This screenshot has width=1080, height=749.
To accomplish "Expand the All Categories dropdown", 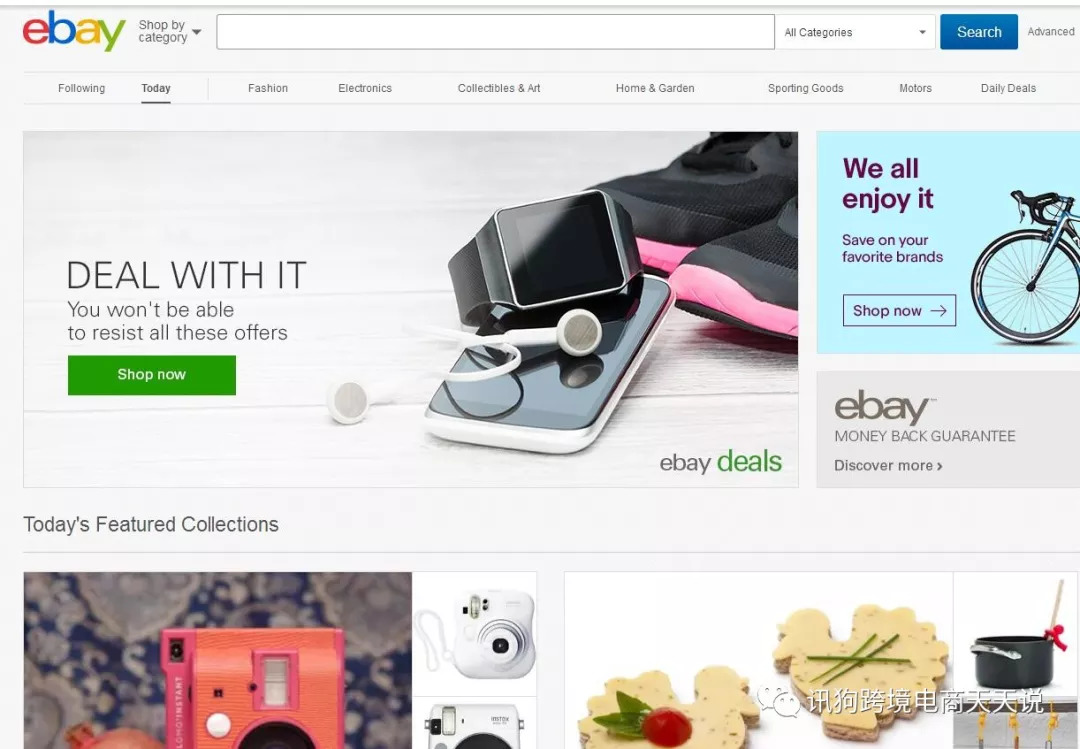I will point(855,32).
